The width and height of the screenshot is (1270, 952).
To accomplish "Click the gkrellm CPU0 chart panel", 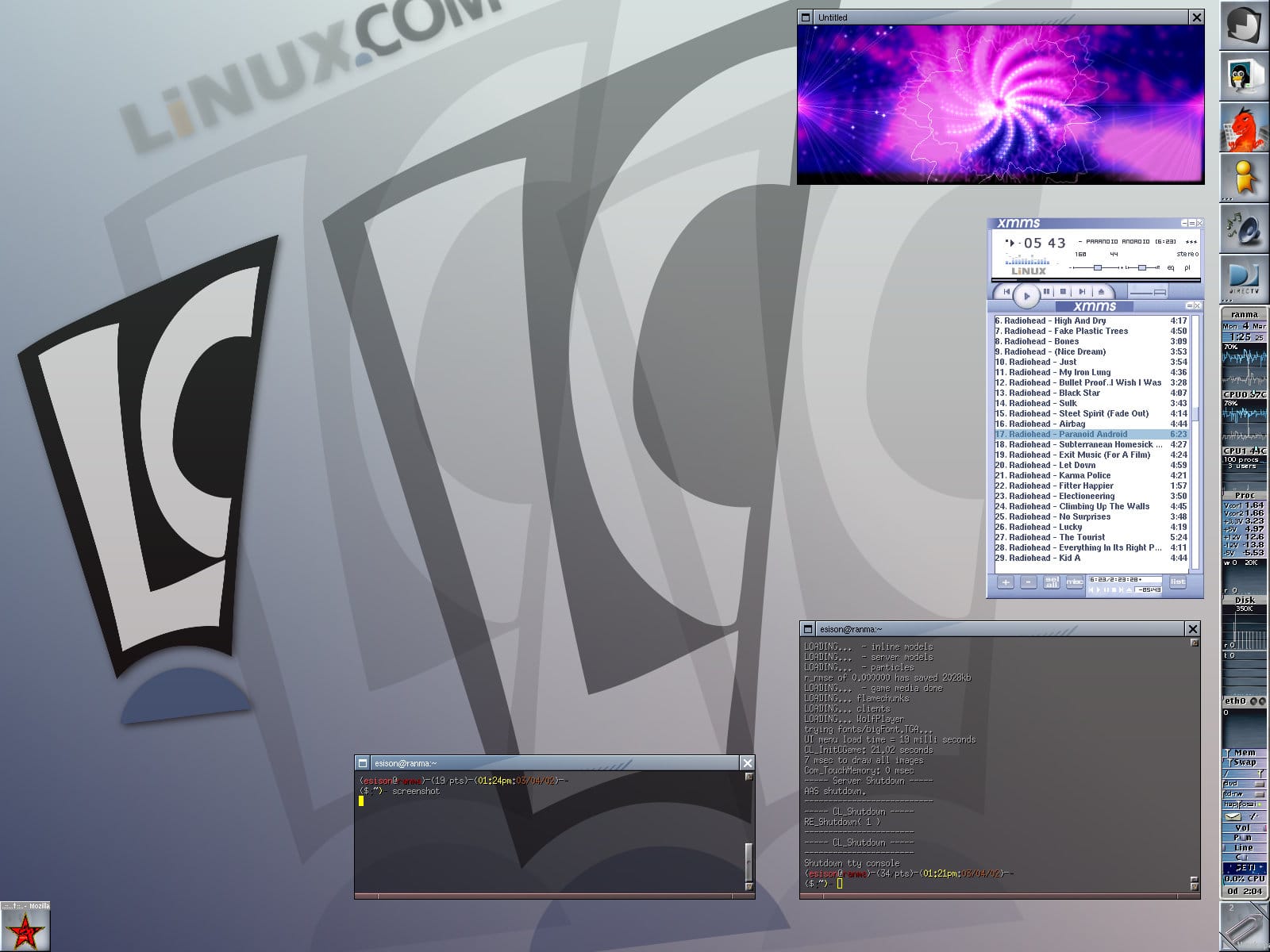I will pyautogui.click(x=1244, y=366).
